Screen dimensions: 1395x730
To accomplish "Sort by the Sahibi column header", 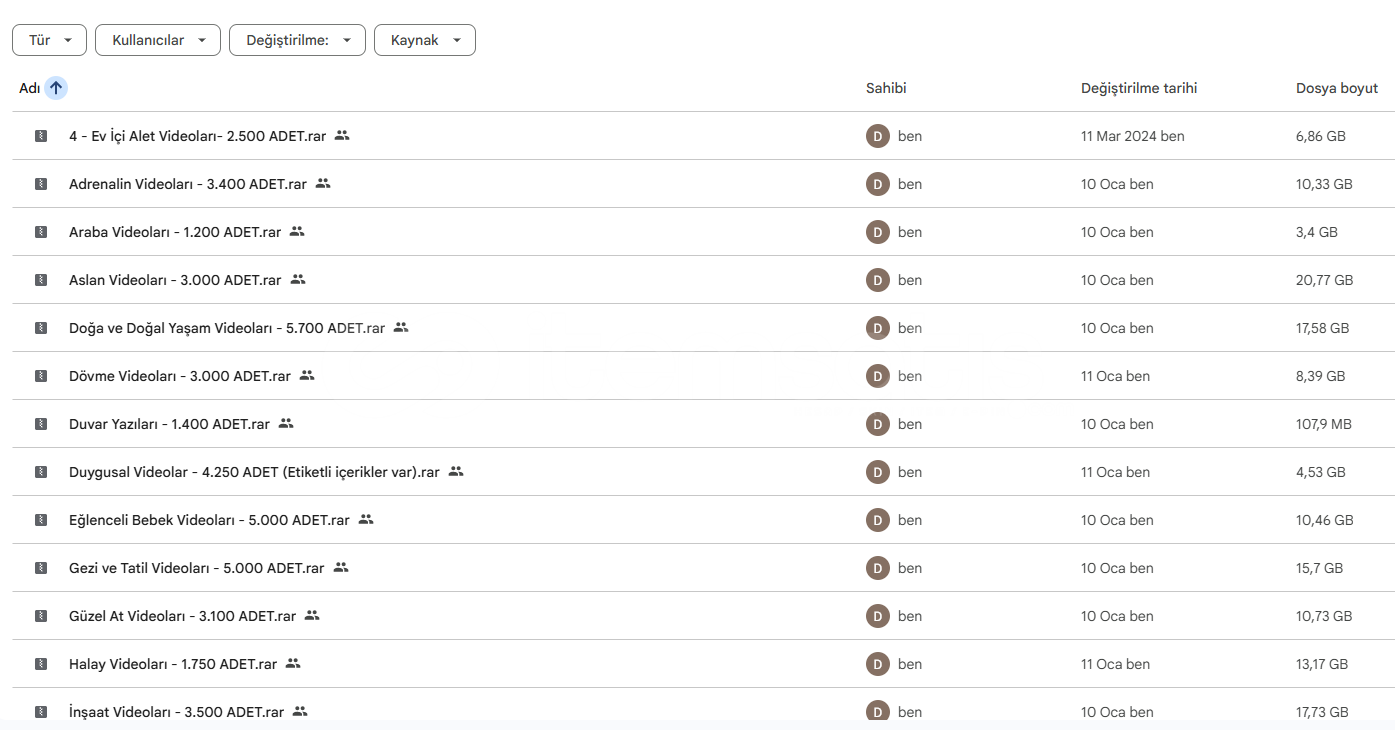I will tap(886, 88).
